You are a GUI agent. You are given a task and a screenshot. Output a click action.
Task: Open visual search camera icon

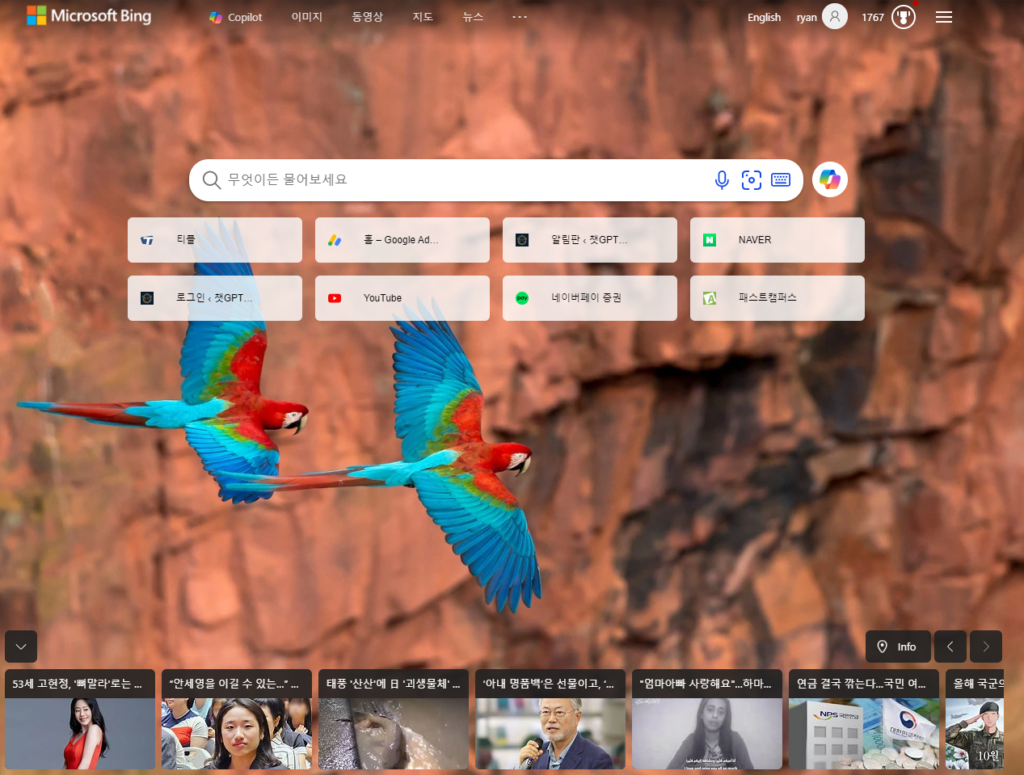pos(751,180)
